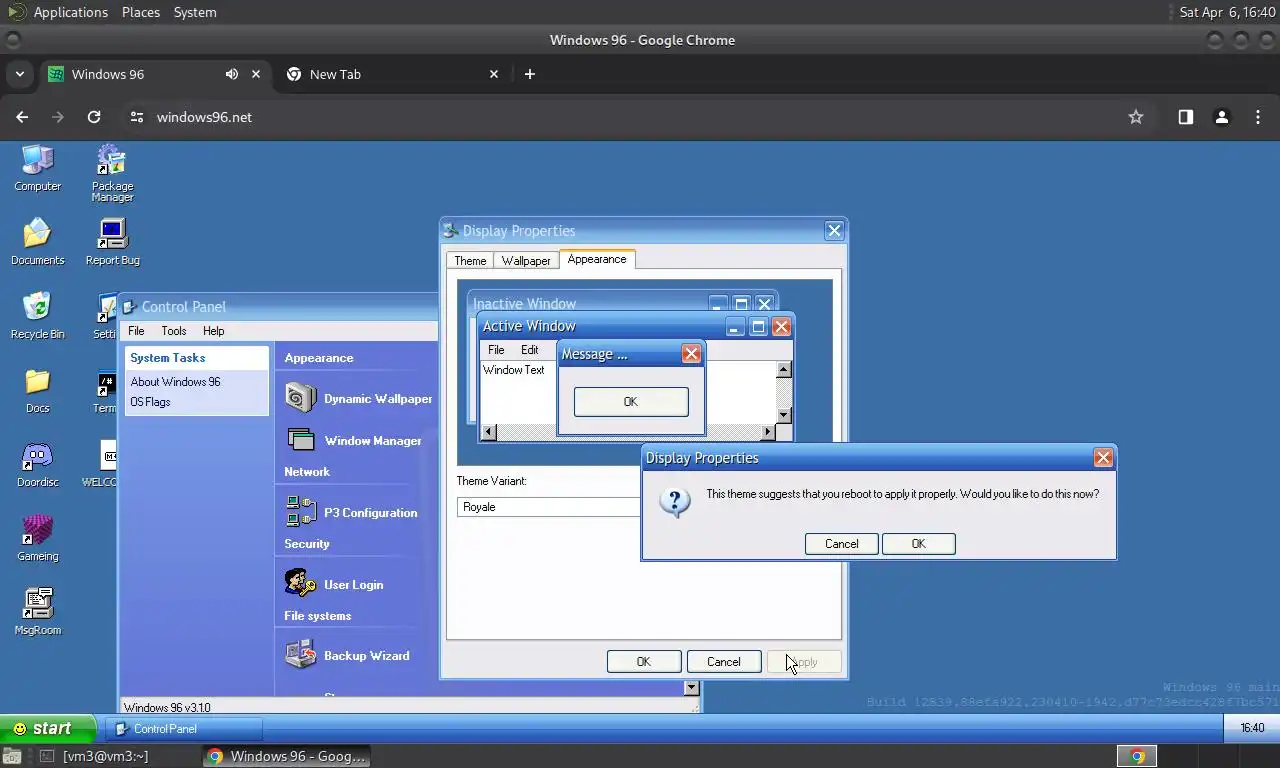Image resolution: width=1280 pixels, height=768 pixels.
Task: Click Cancel at bottom of Display Properties
Action: click(x=724, y=662)
